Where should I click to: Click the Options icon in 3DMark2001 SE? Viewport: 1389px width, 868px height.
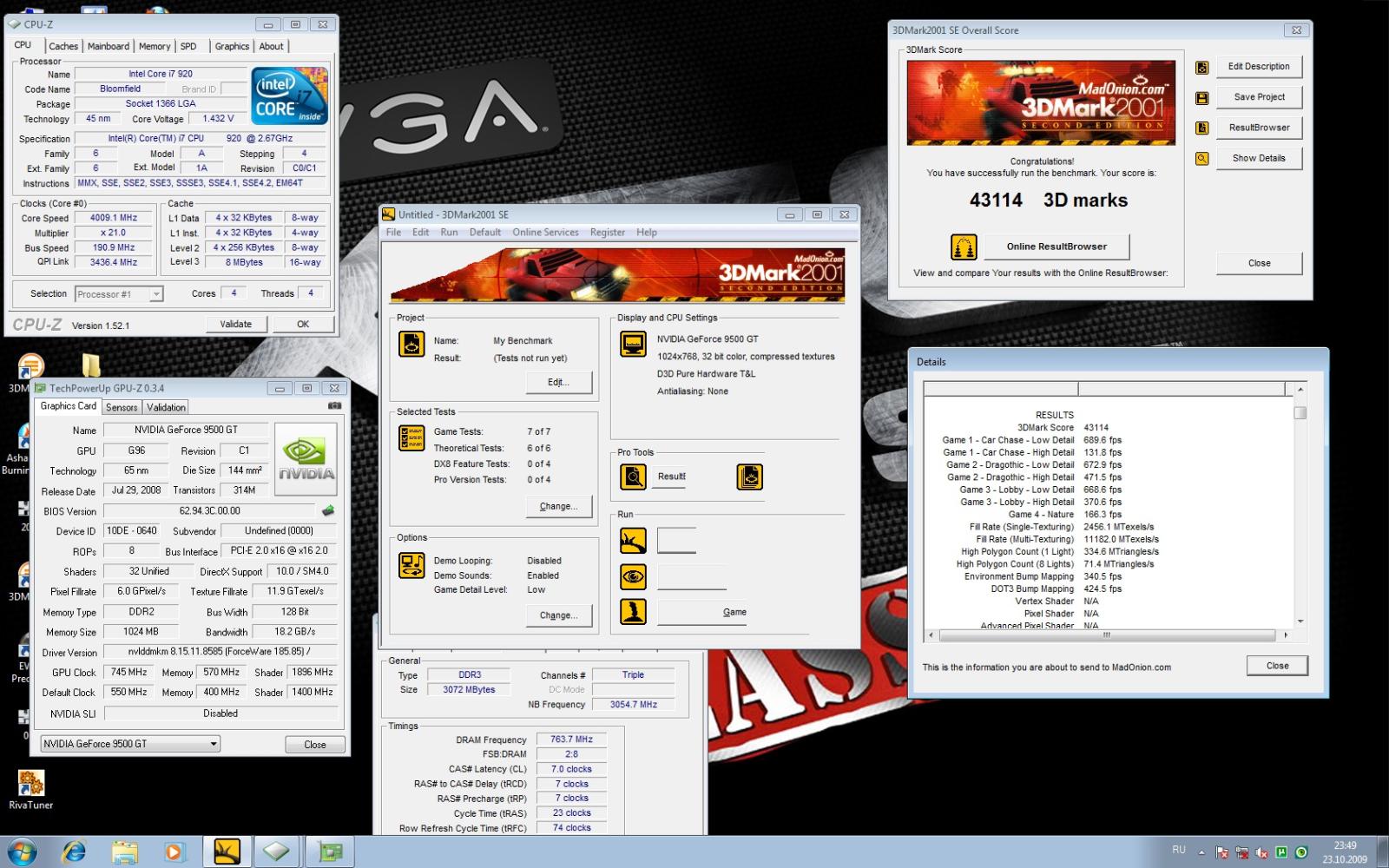(x=411, y=565)
